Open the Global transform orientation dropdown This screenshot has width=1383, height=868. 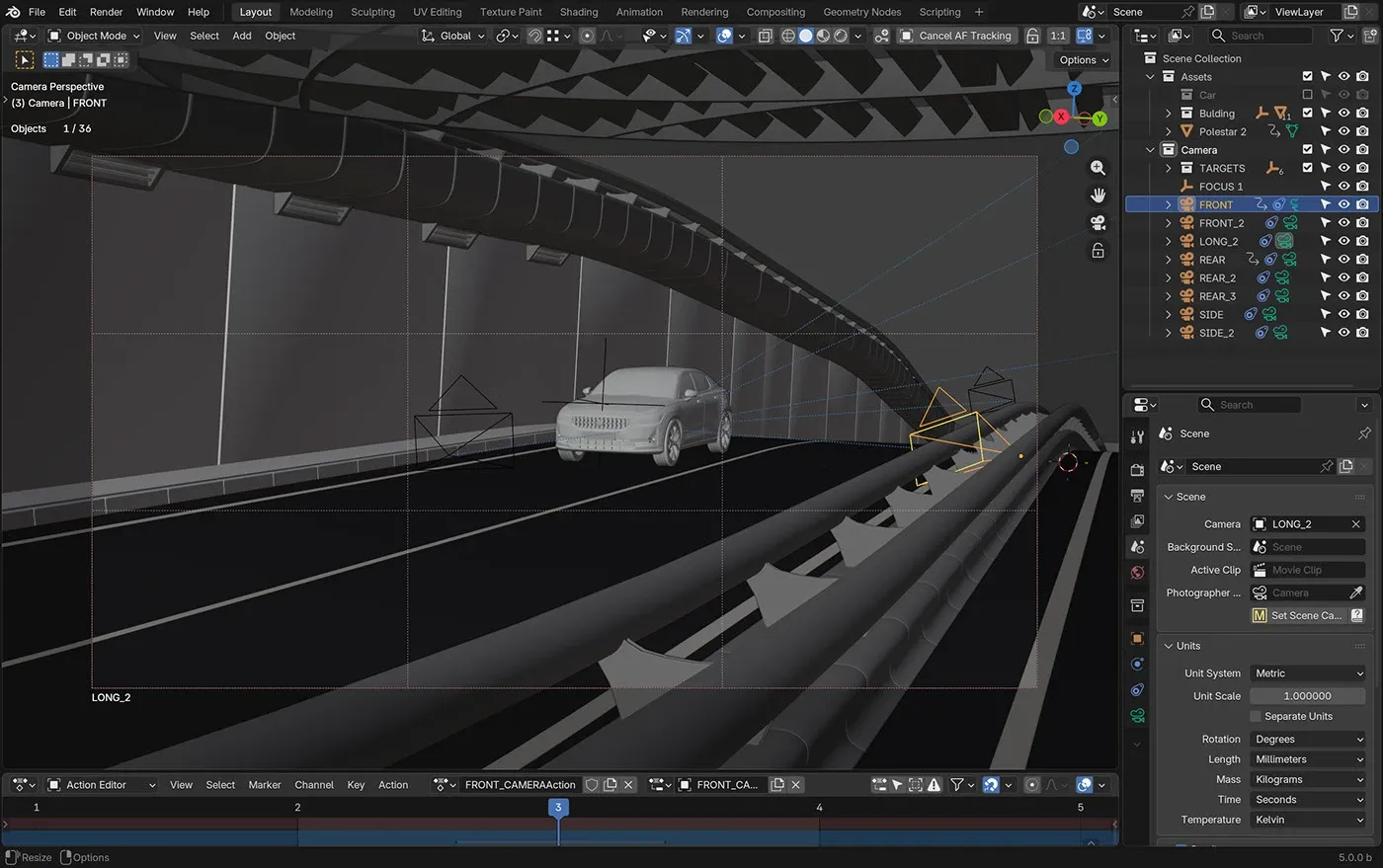coord(453,36)
